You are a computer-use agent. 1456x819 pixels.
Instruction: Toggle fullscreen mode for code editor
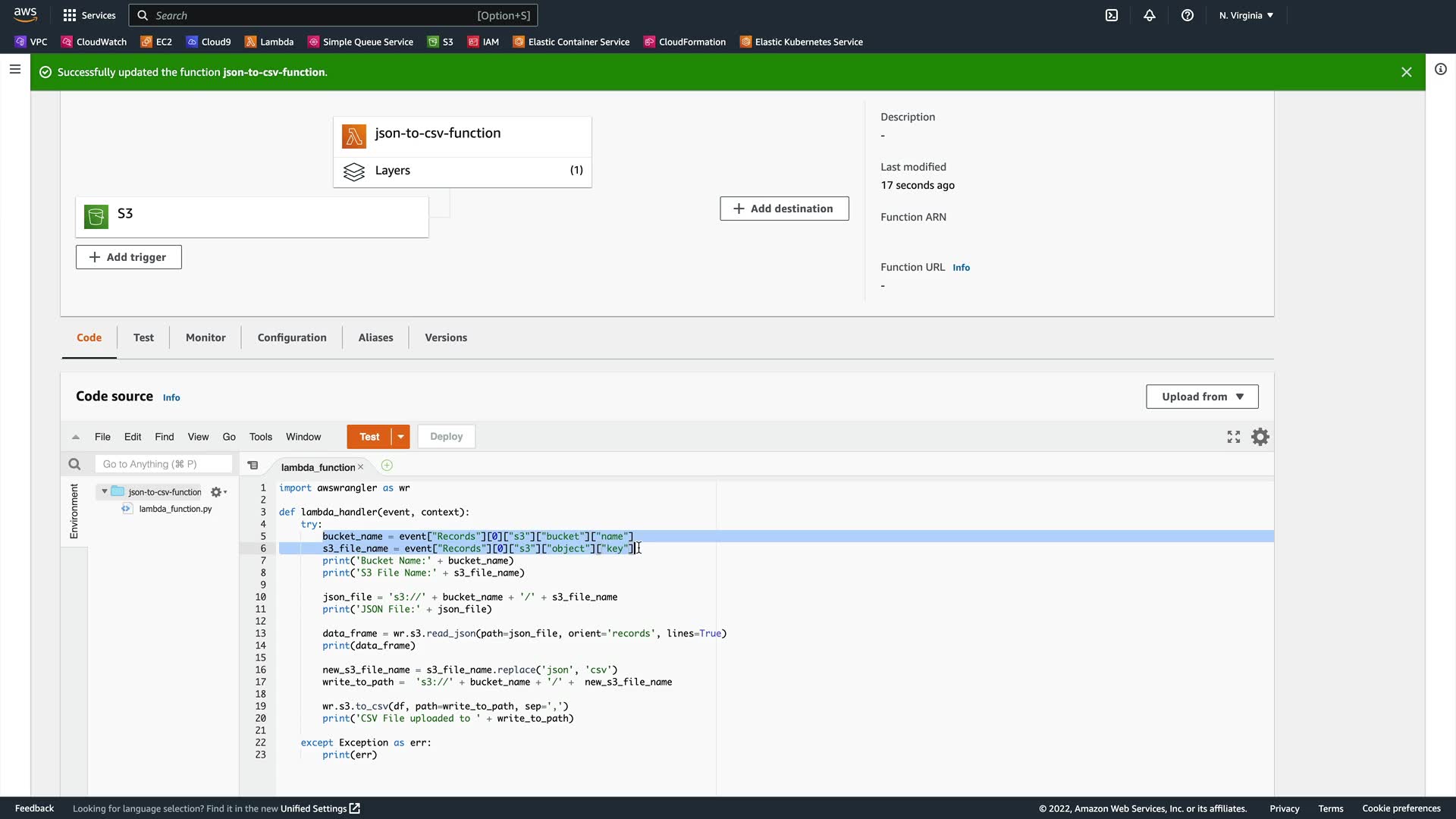point(1234,437)
